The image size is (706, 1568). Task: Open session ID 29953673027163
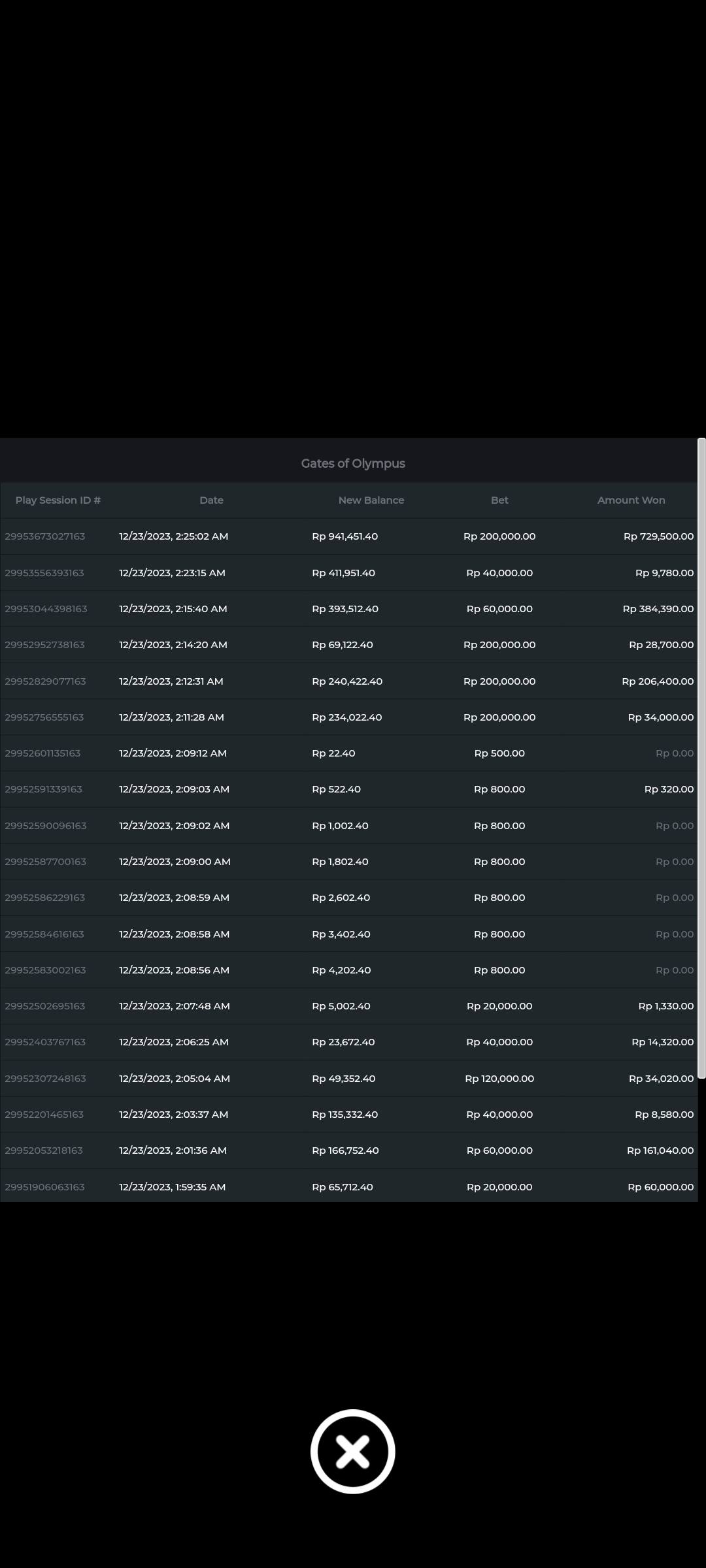point(45,536)
